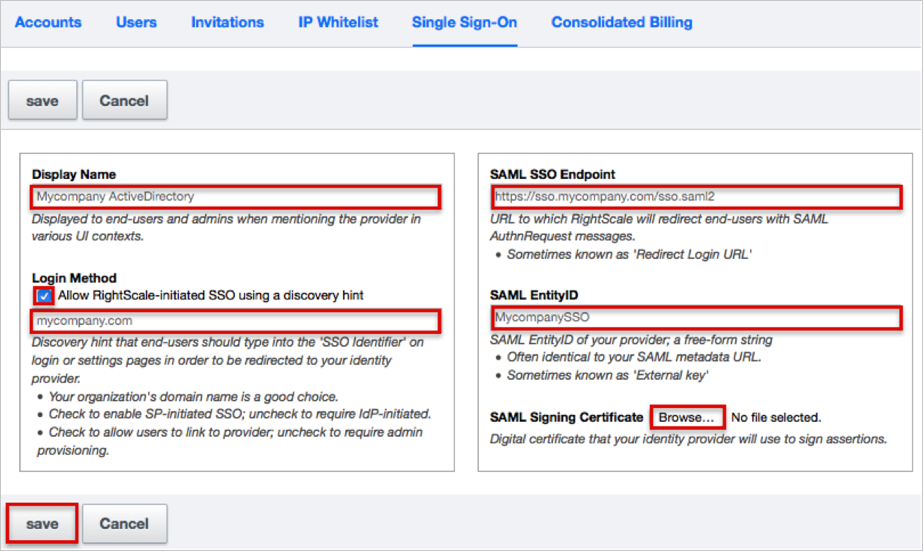Open the Accounts tab
This screenshot has width=923, height=551.
coord(48,22)
